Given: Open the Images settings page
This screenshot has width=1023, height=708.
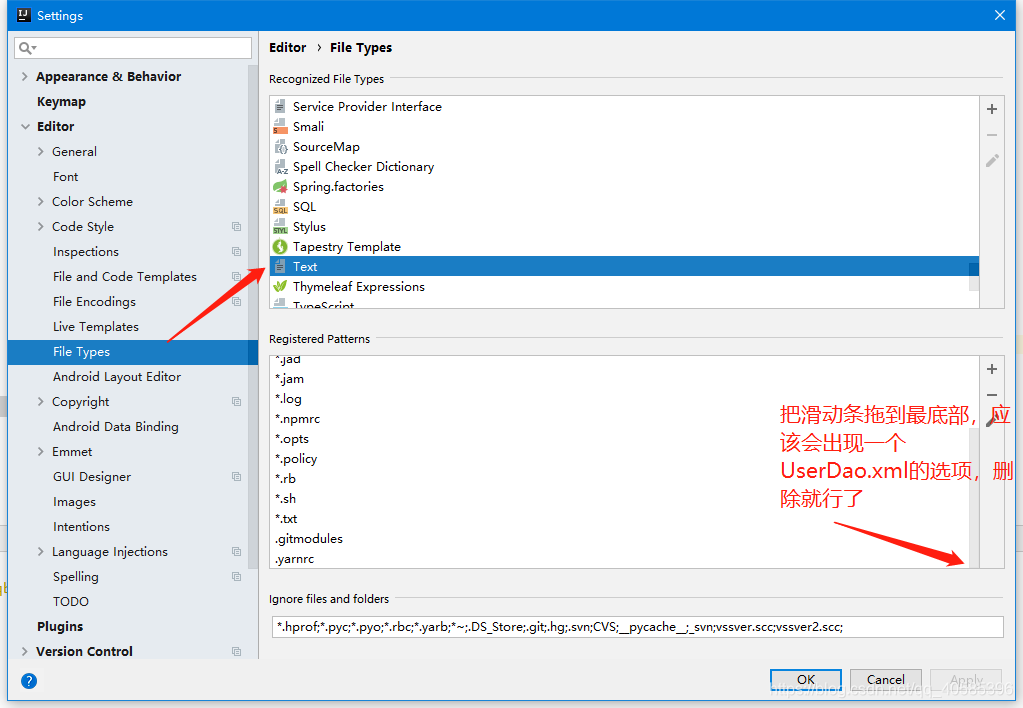Looking at the screenshot, I should click(x=74, y=502).
